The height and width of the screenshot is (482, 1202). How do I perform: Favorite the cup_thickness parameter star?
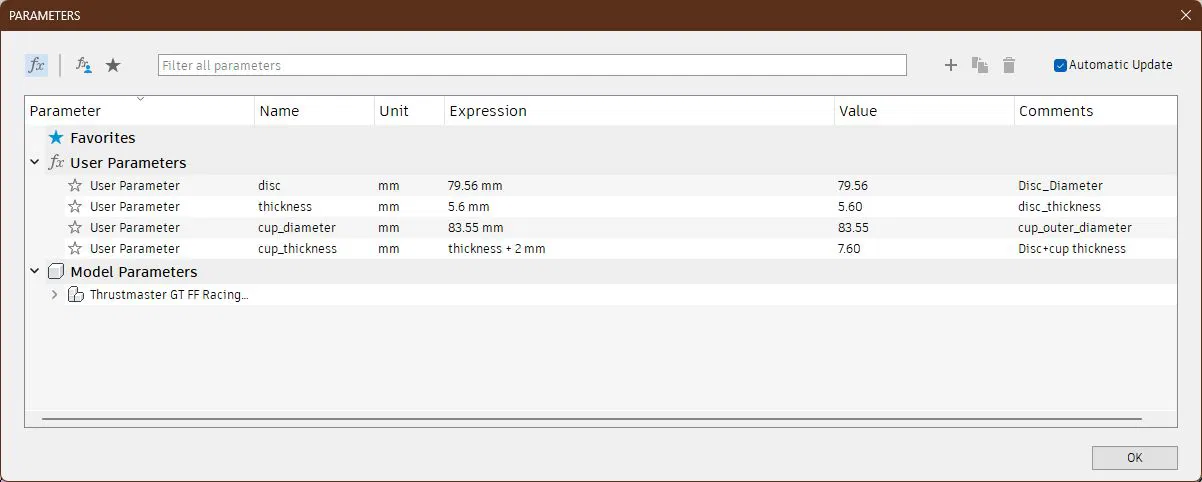(x=75, y=249)
